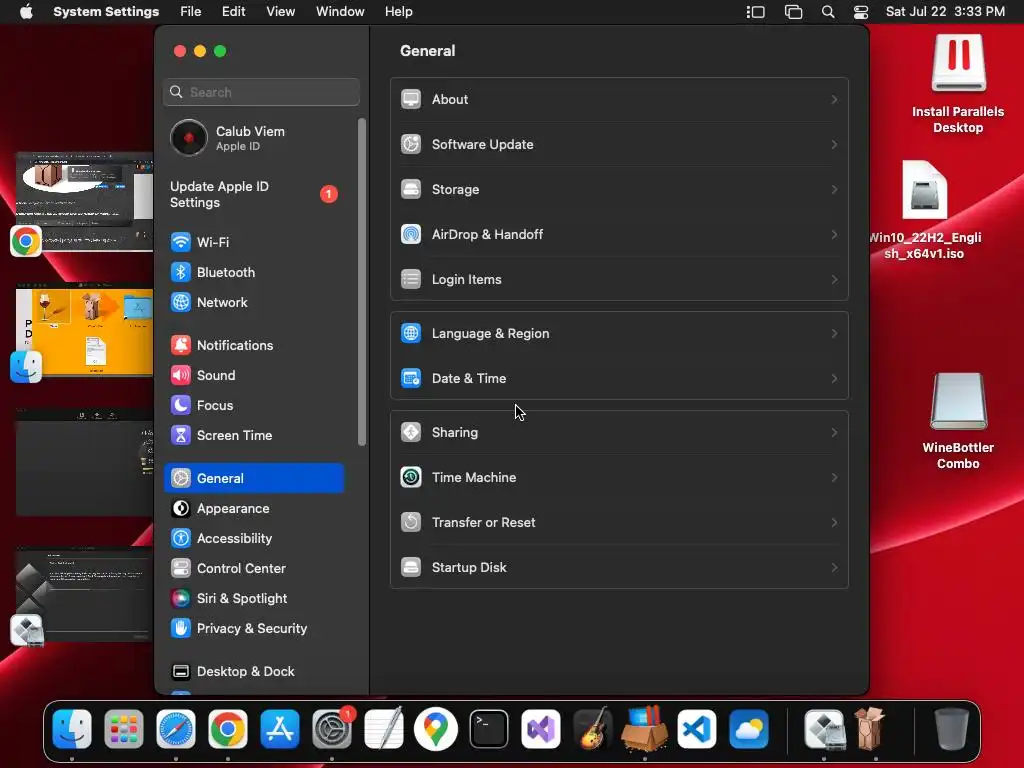Select the General sidebar item
This screenshot has width=1024, height=768.
[x=255, y=478]
